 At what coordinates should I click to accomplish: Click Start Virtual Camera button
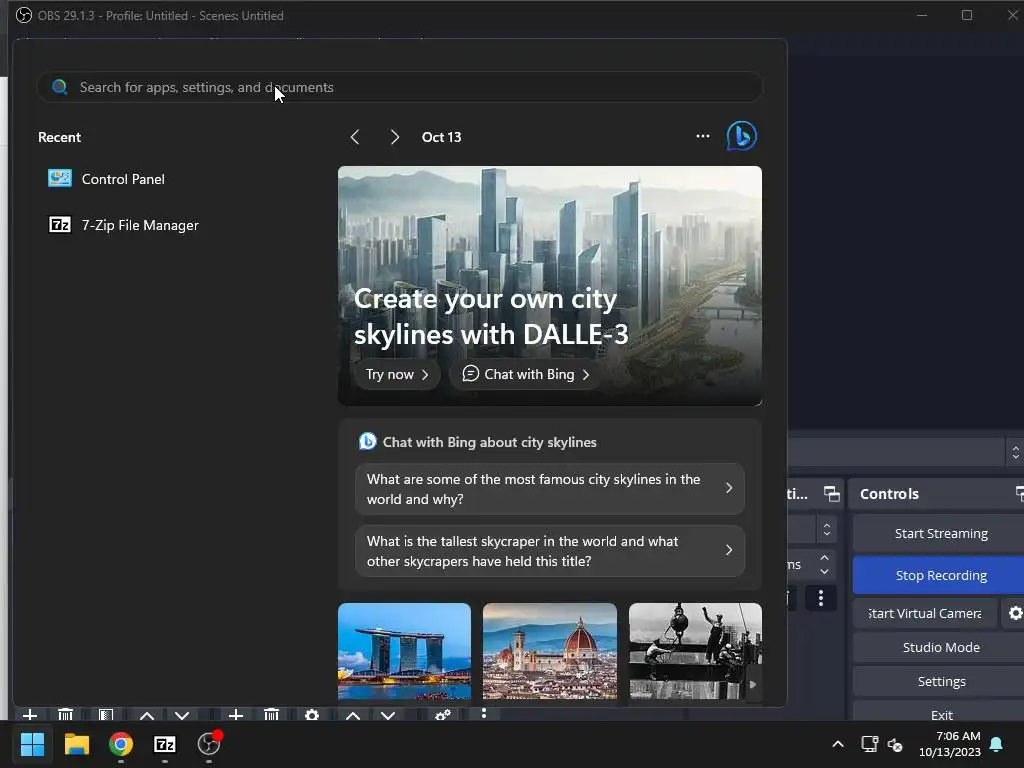coord(925,613)
